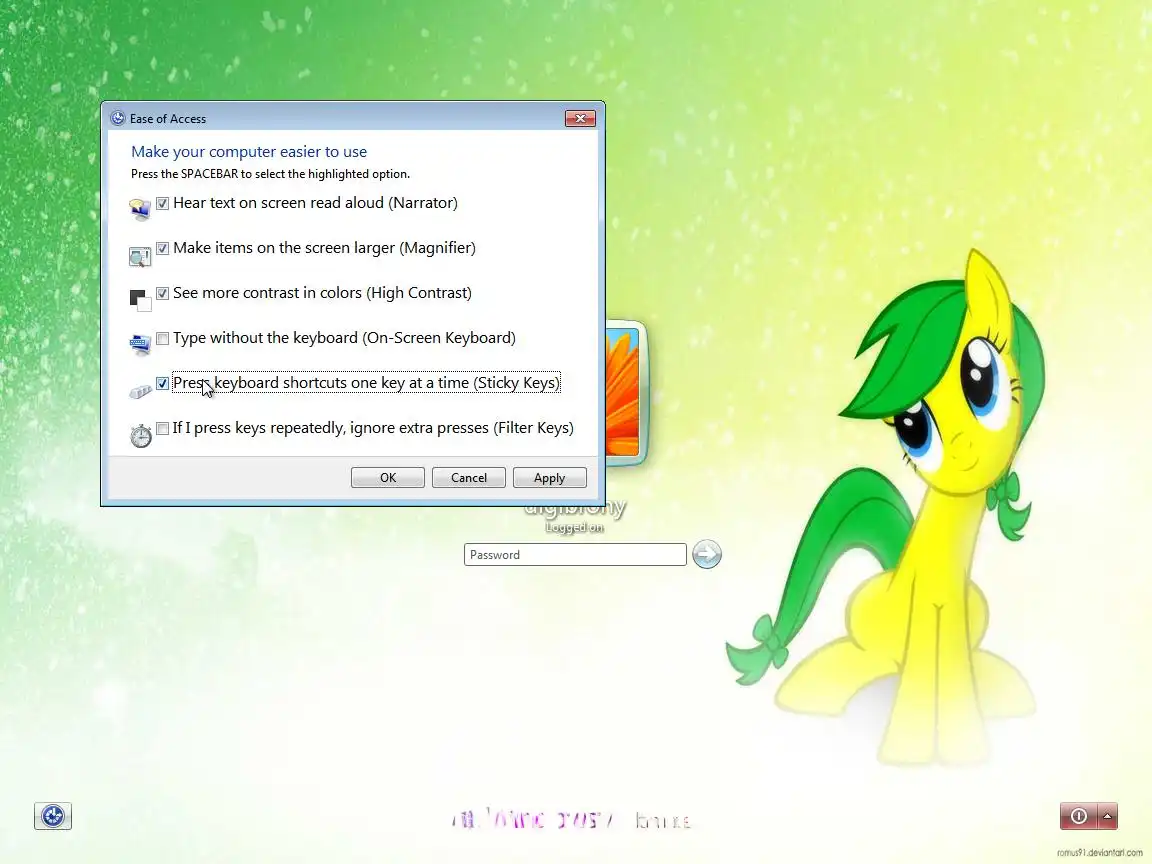Screen dimensions: 1152x864
Task: Click the 'Press keyboard shortcuts one key at a time' label
Action: [x=366, y=383]
